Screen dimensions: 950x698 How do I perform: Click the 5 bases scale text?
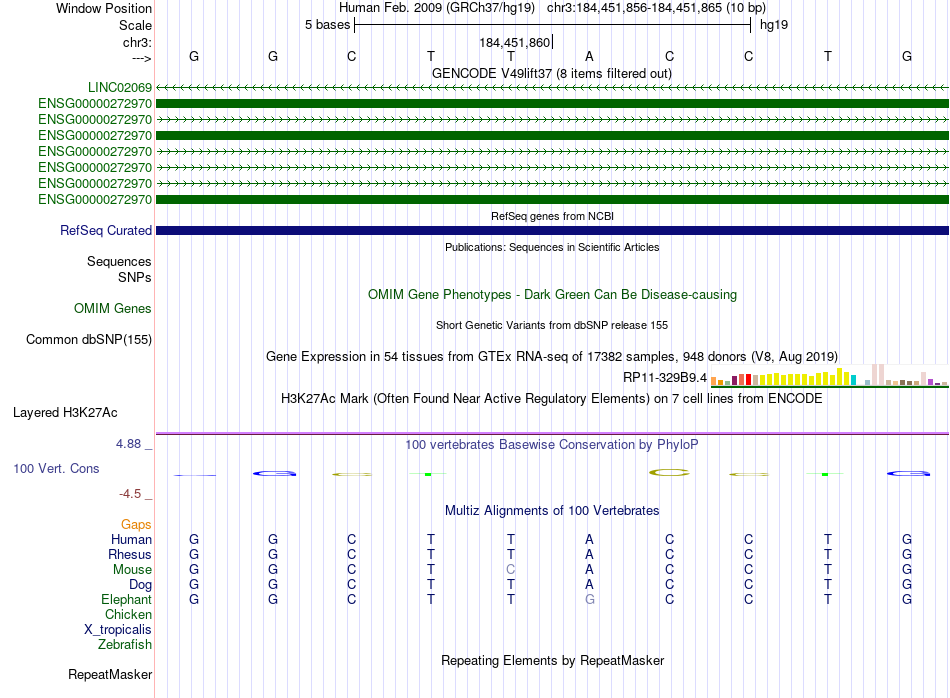click(x=327, y=25)
